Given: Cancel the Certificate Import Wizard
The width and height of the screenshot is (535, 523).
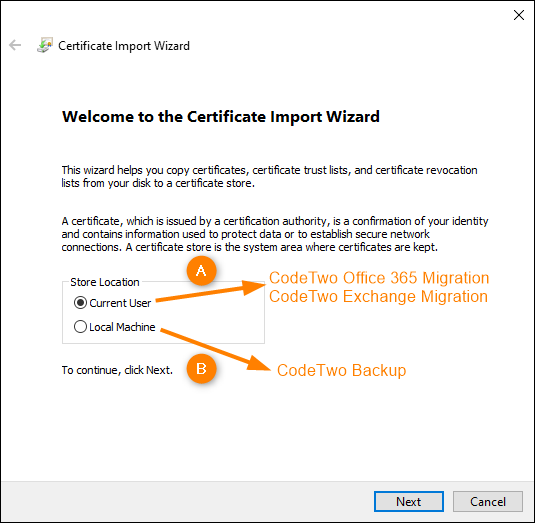Looking at the screenshot, I should (488, 501).
